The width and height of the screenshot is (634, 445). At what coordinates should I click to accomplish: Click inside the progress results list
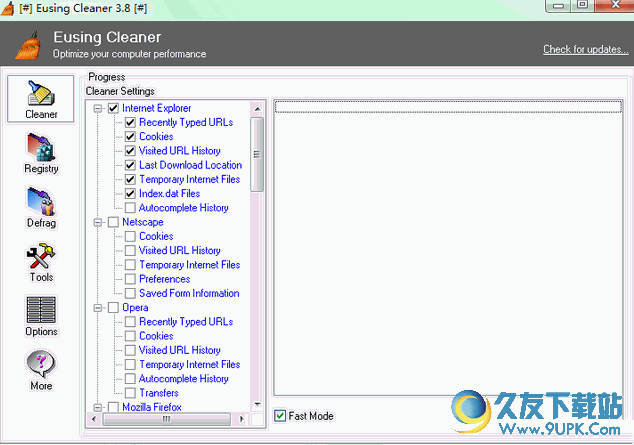pos(448,248)
